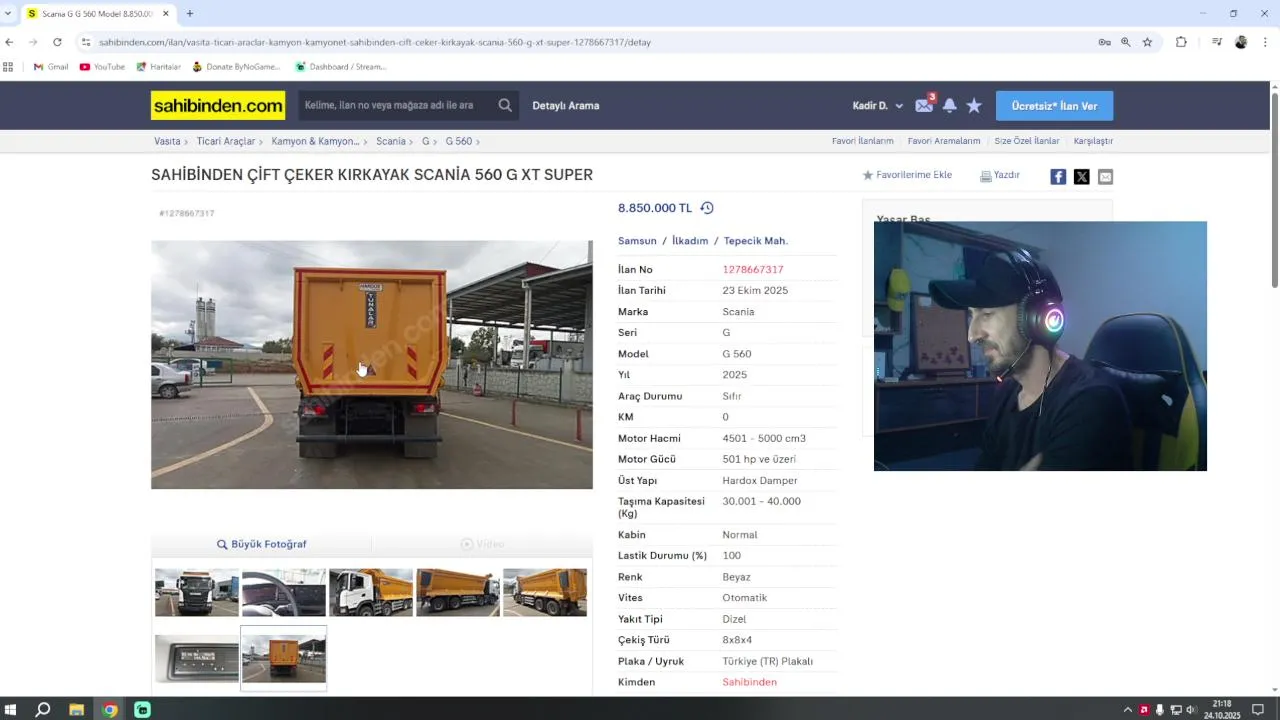
Task: Bookmark this page star icon
Action: coord(1147,42)
